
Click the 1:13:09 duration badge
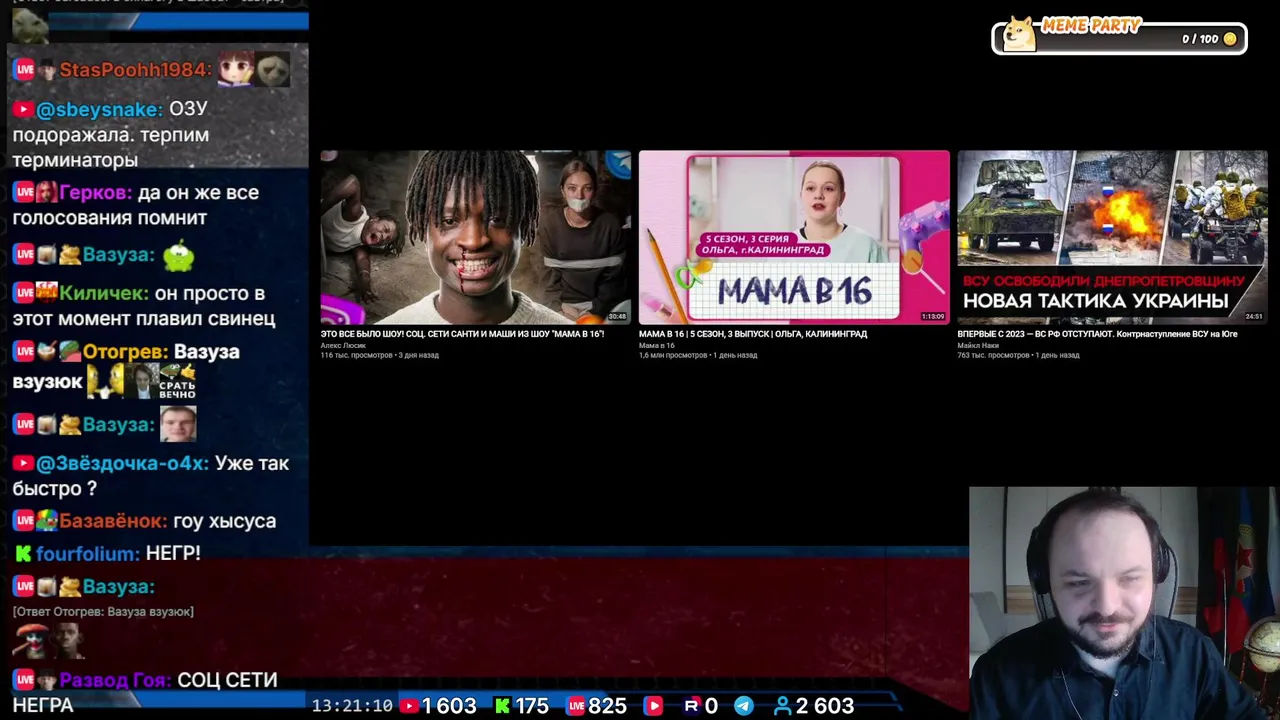pyautogui.click(x=933, y=316)
